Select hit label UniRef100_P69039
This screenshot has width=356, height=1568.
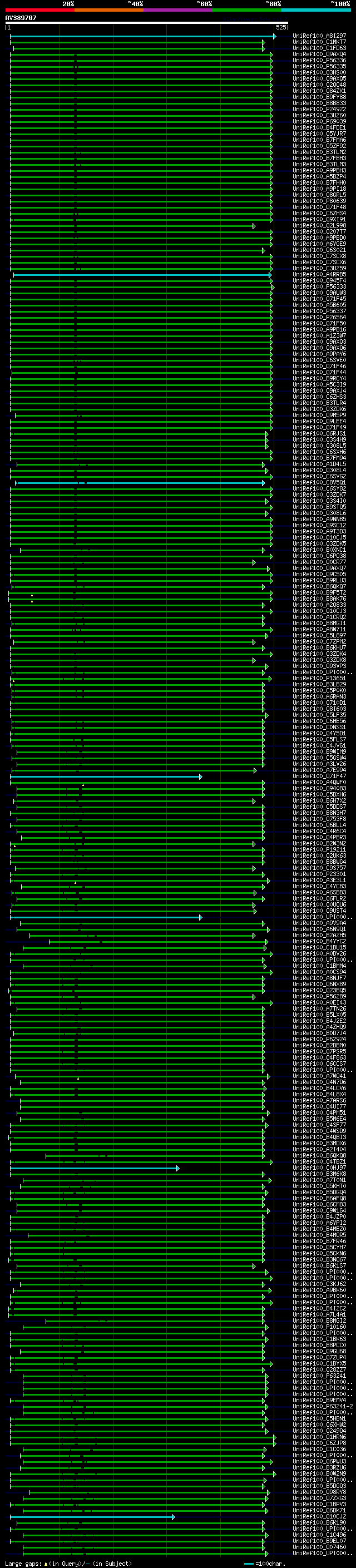[x=319, y=122]
